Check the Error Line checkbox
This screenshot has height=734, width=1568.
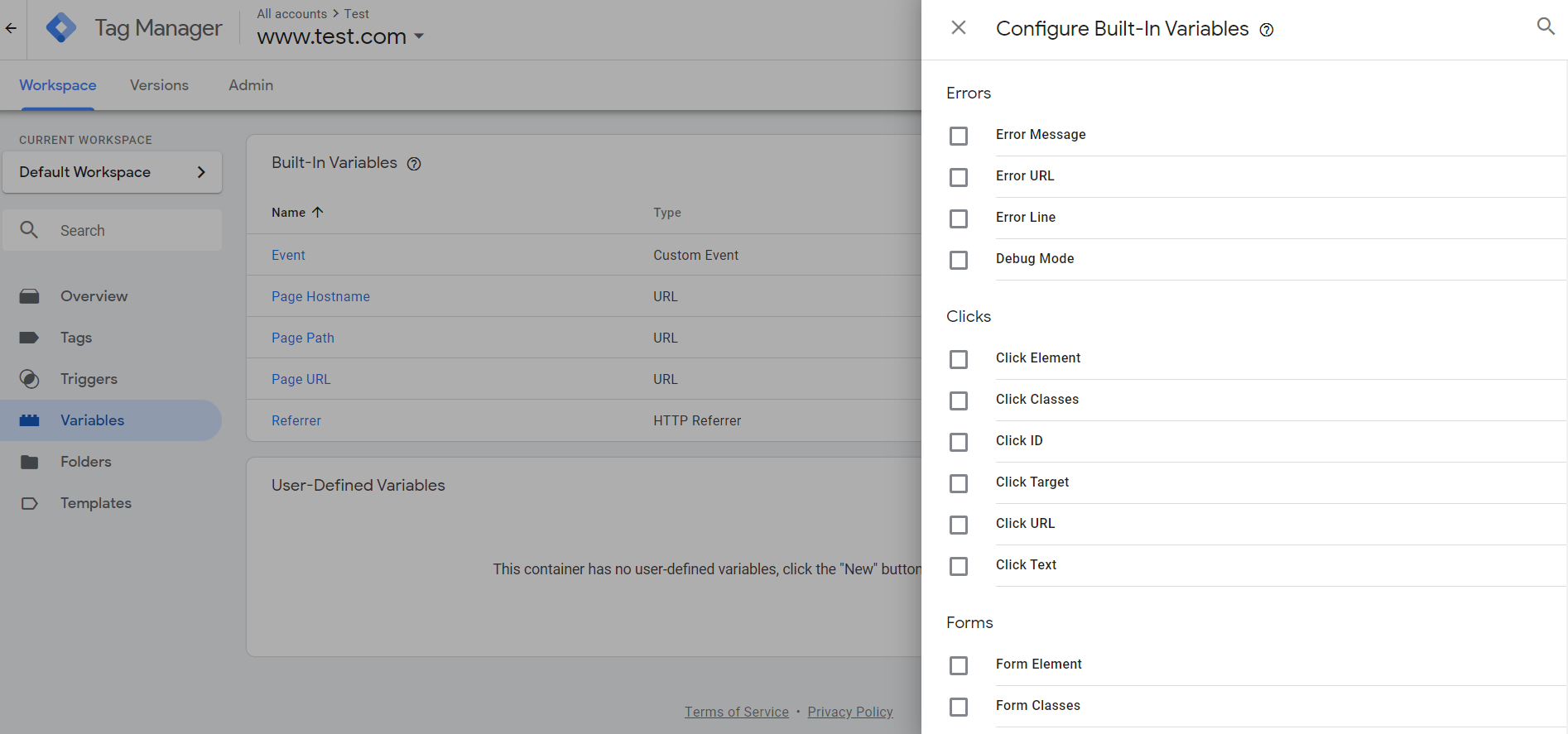click(x=959, y=218)
